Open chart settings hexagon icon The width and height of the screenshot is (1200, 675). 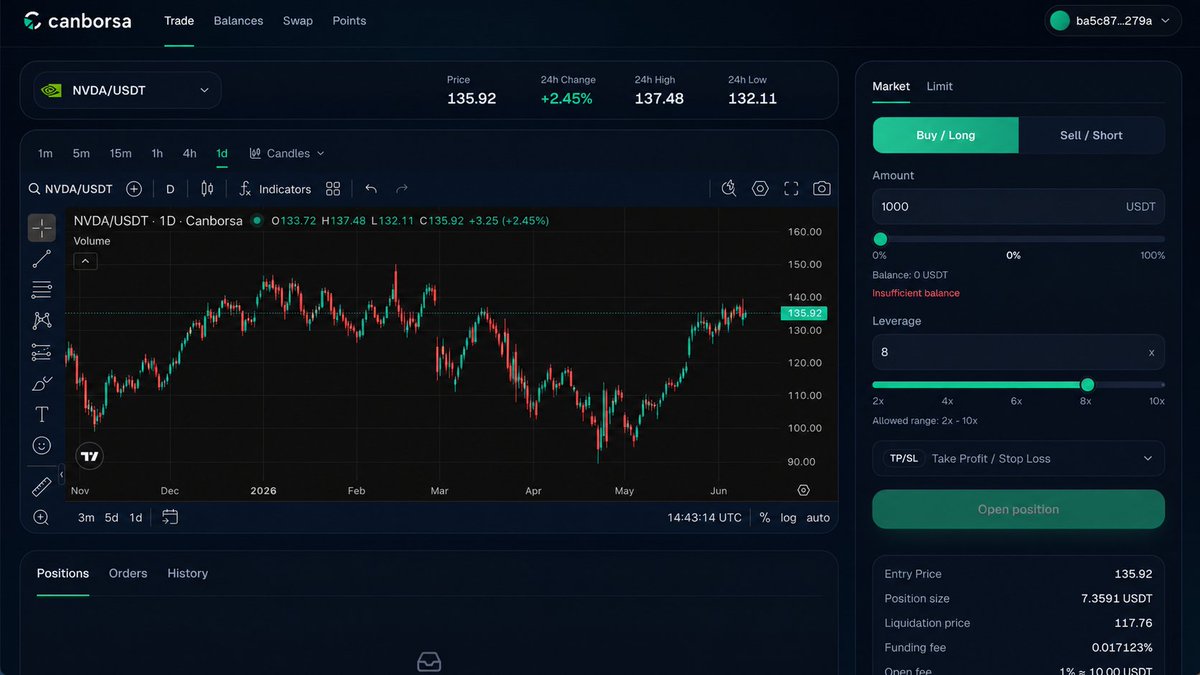(760, 188)
